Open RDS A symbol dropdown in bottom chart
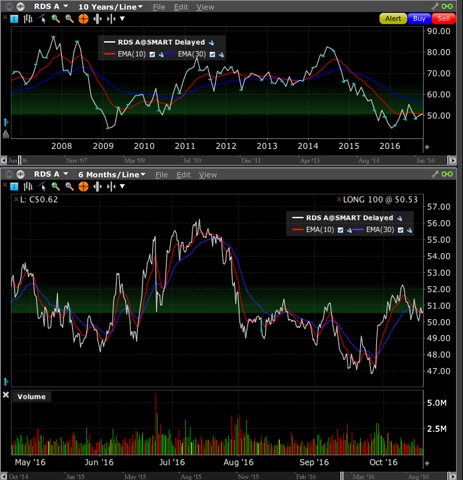463x480 pixels. [51, 174]
